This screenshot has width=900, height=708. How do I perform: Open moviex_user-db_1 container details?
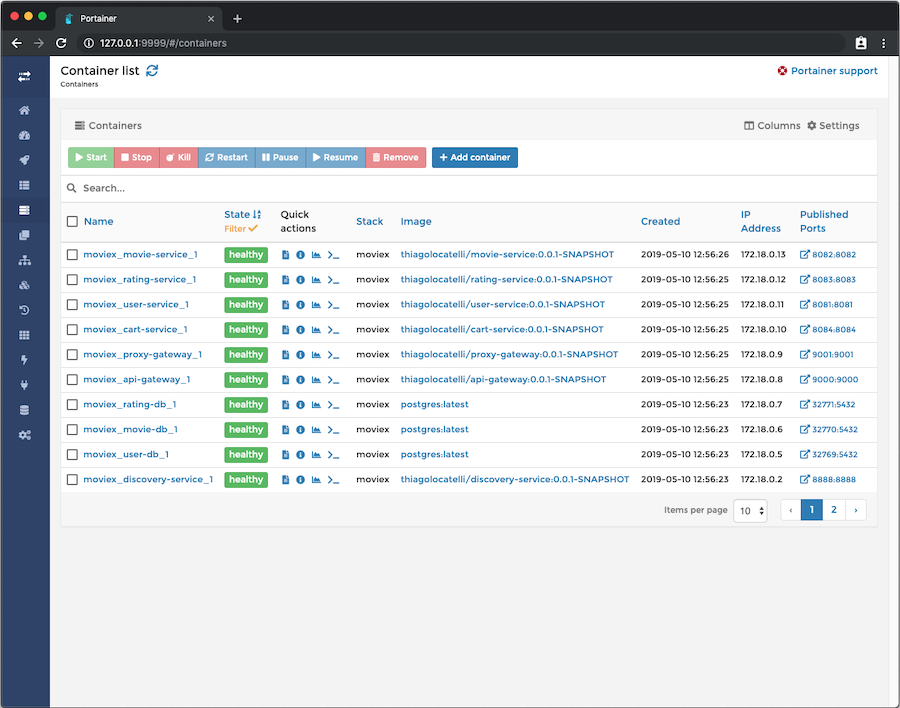pos(126,454)
